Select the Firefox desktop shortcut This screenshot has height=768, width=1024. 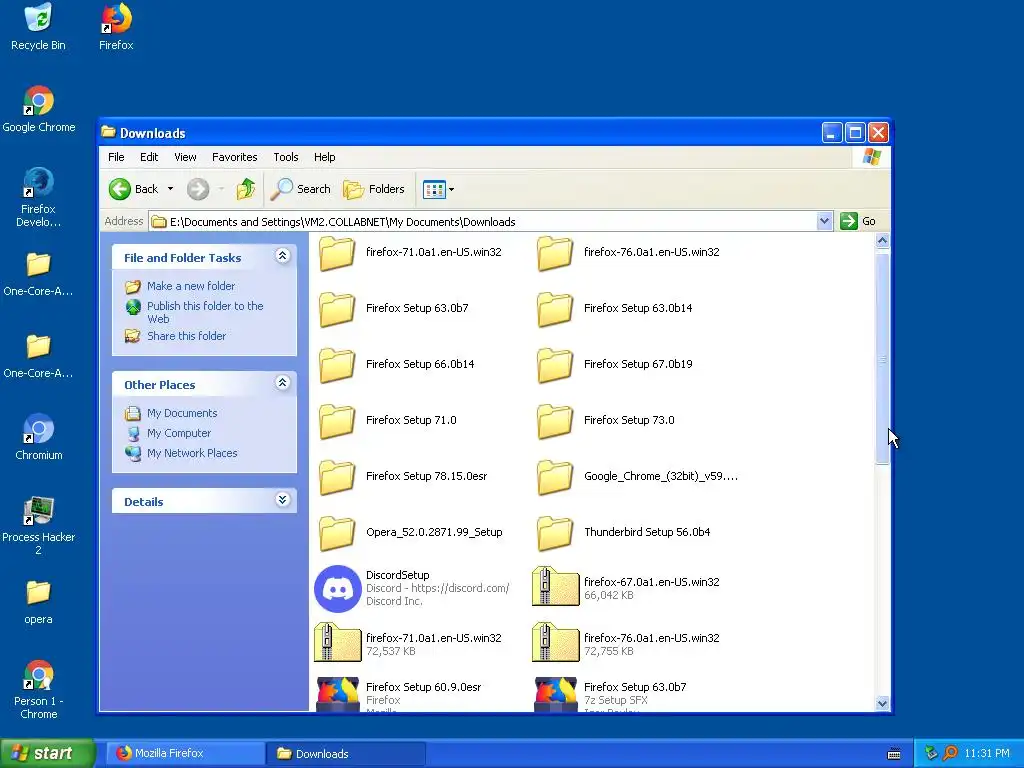tap(116, 26)
